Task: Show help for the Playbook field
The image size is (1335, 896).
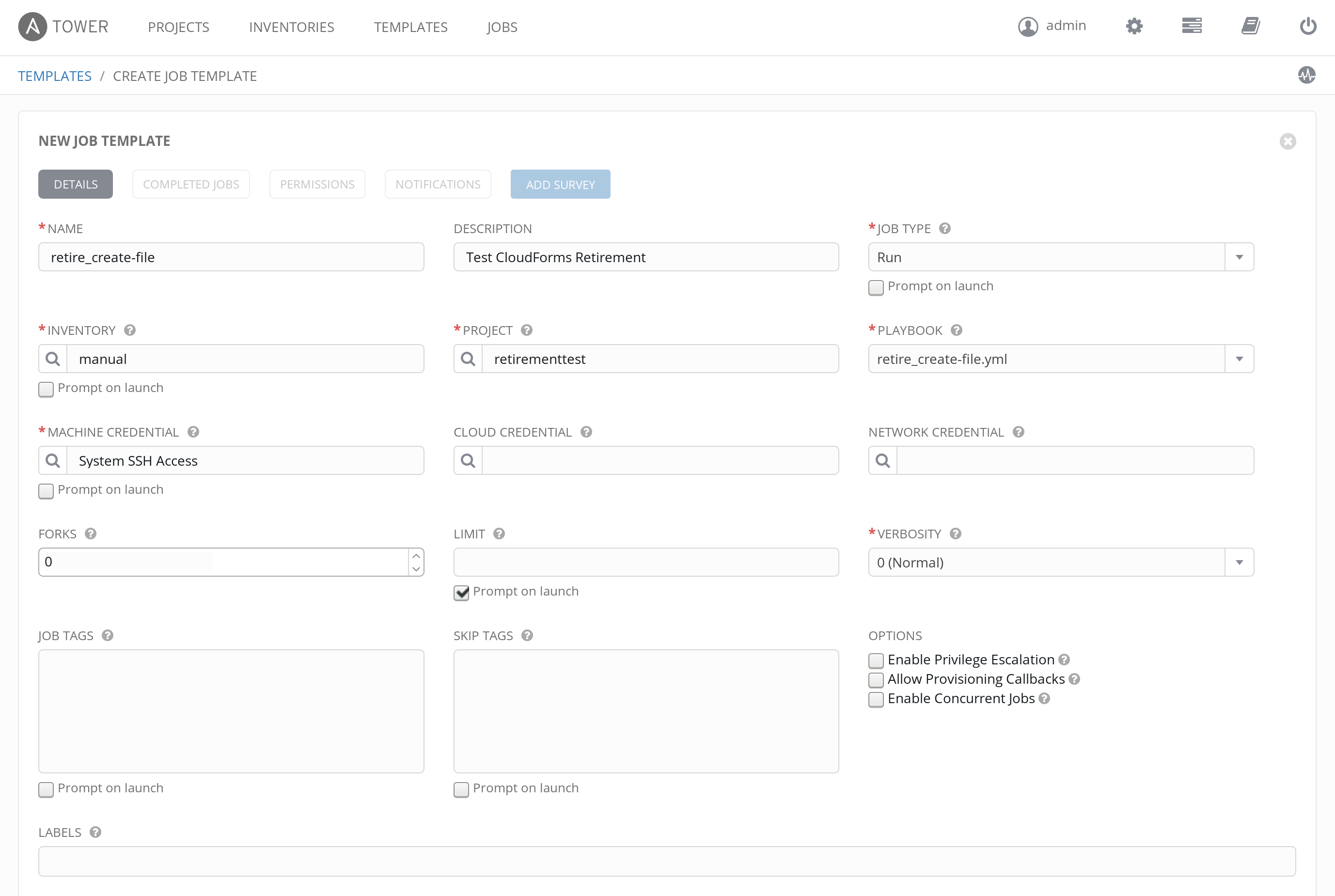Action: tap(956, 330)
